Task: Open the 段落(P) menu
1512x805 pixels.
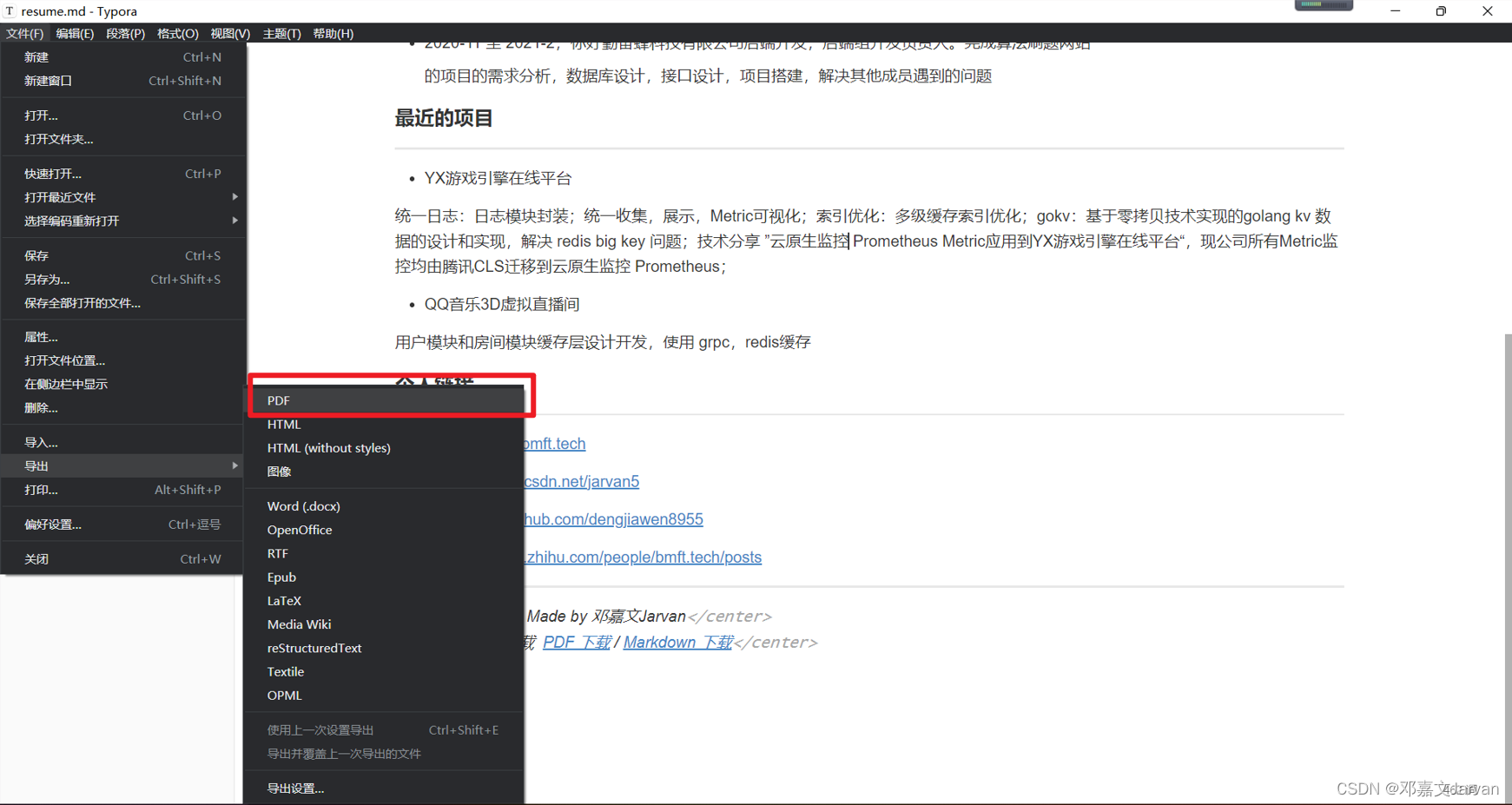Action: [125, 33]
